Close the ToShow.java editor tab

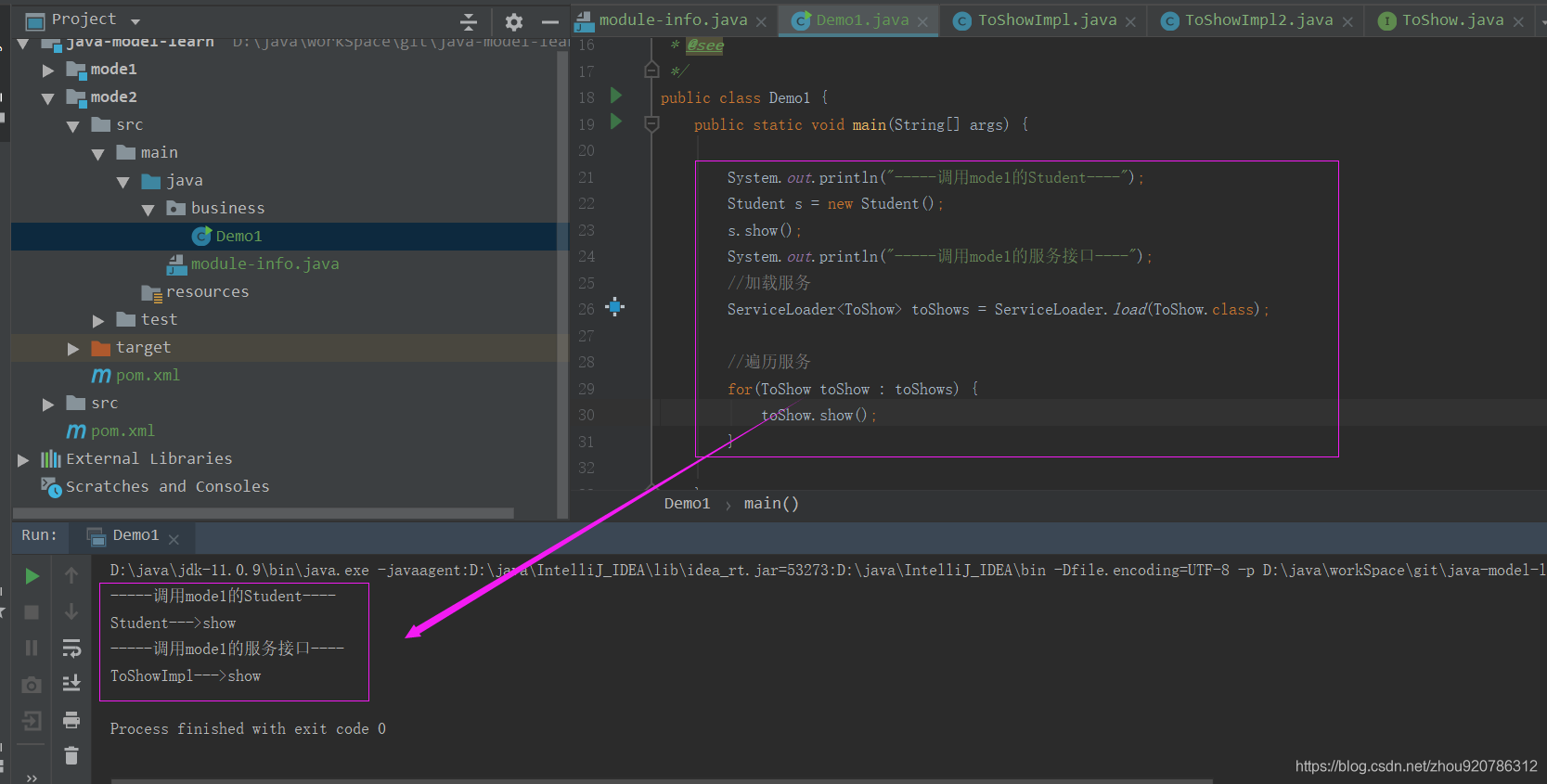pyautogui.click(x=1518, y=21)
